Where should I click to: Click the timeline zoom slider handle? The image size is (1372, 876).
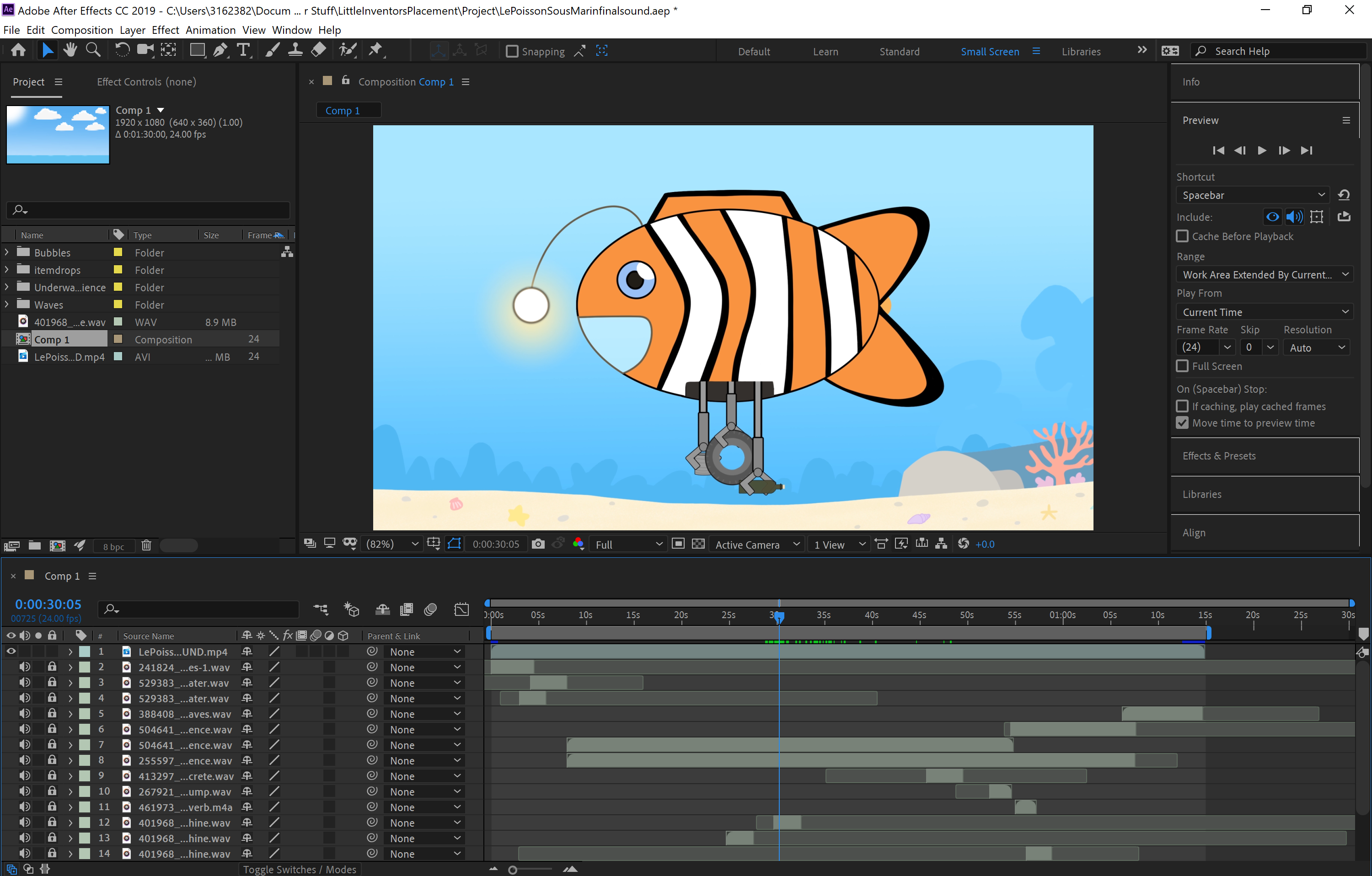pyautogui.click(x=512, y=870)
